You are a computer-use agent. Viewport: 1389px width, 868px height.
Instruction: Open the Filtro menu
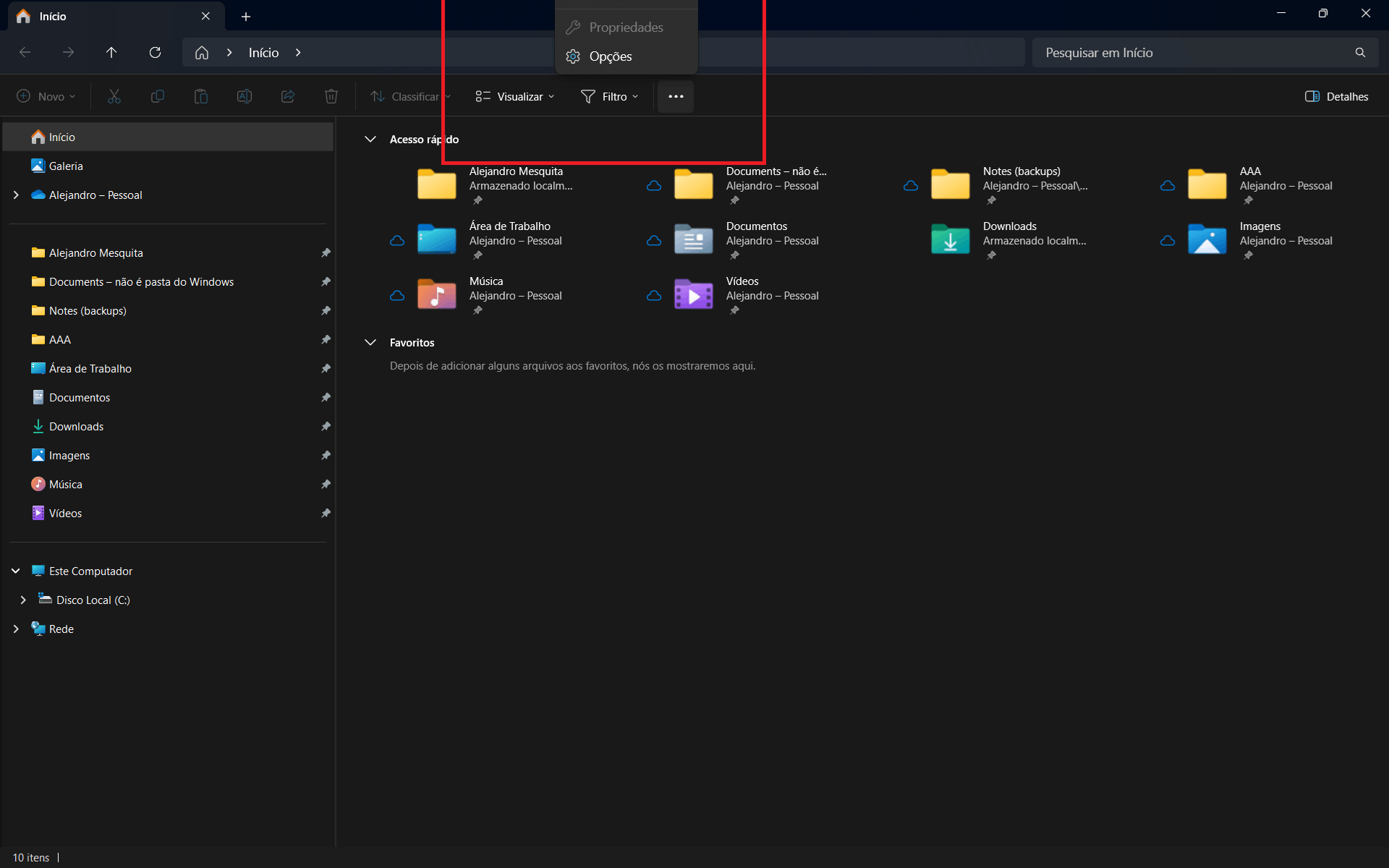coord(608,96)
